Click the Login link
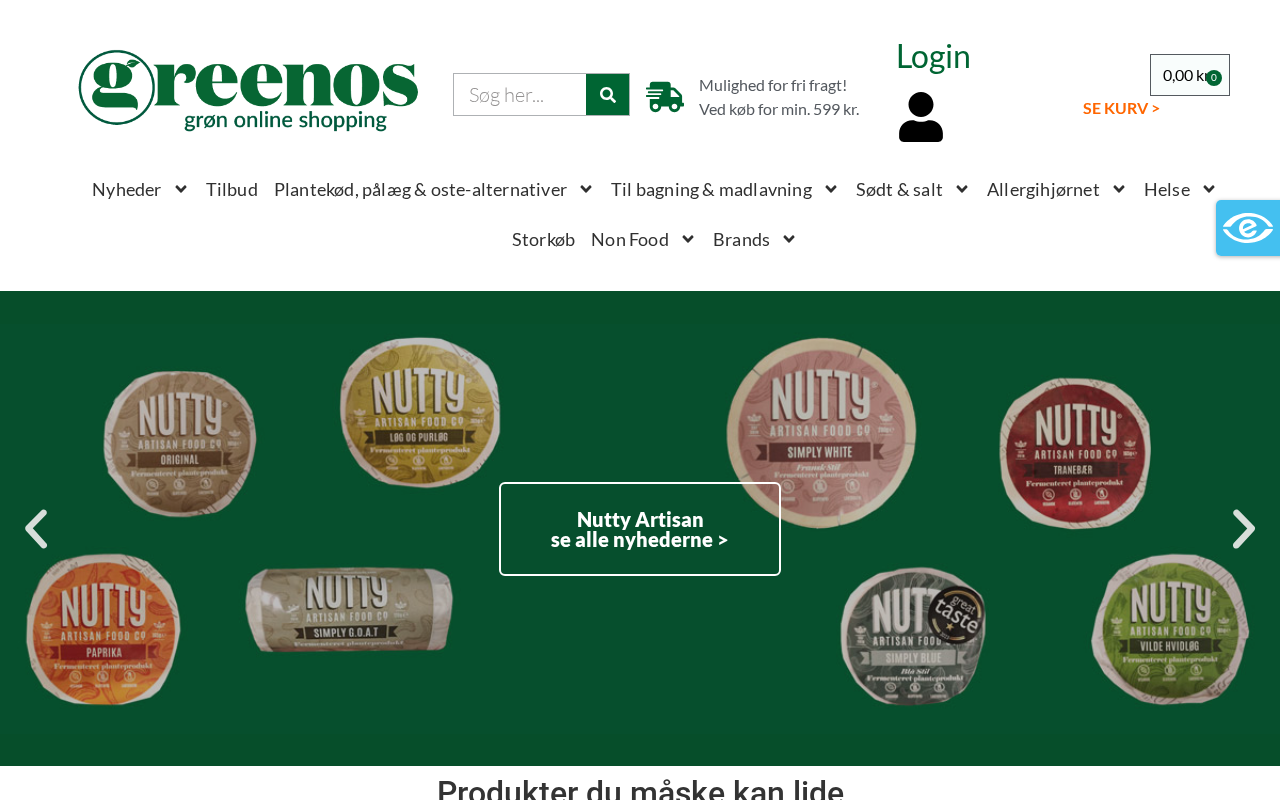Image resolution: width=1280 pixels, height=800 pixels. [933, 56]
